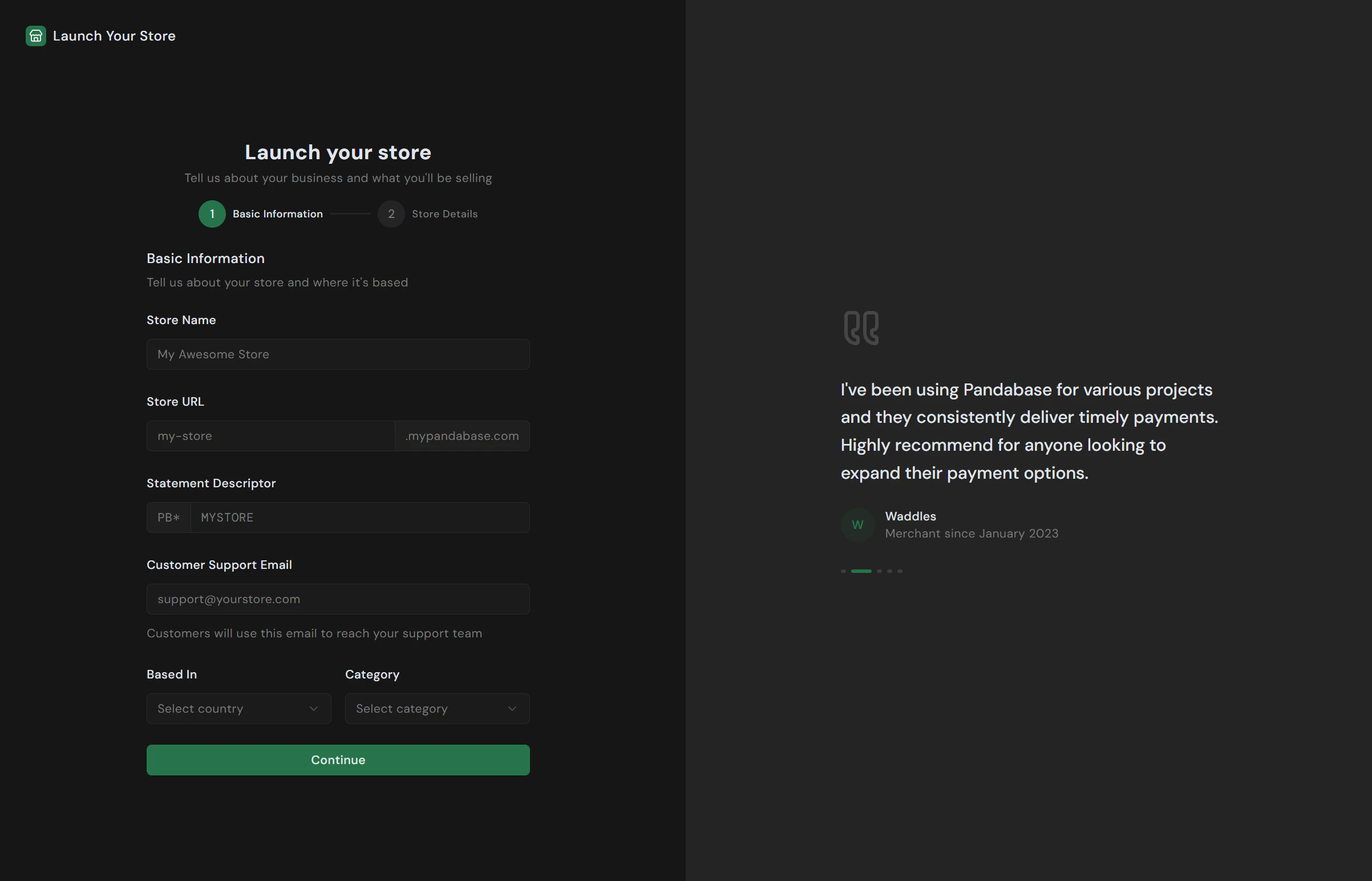This screenshot has height=881, width=1372.
Task: Select the last testimonial carousel dot
Action: 900,571
